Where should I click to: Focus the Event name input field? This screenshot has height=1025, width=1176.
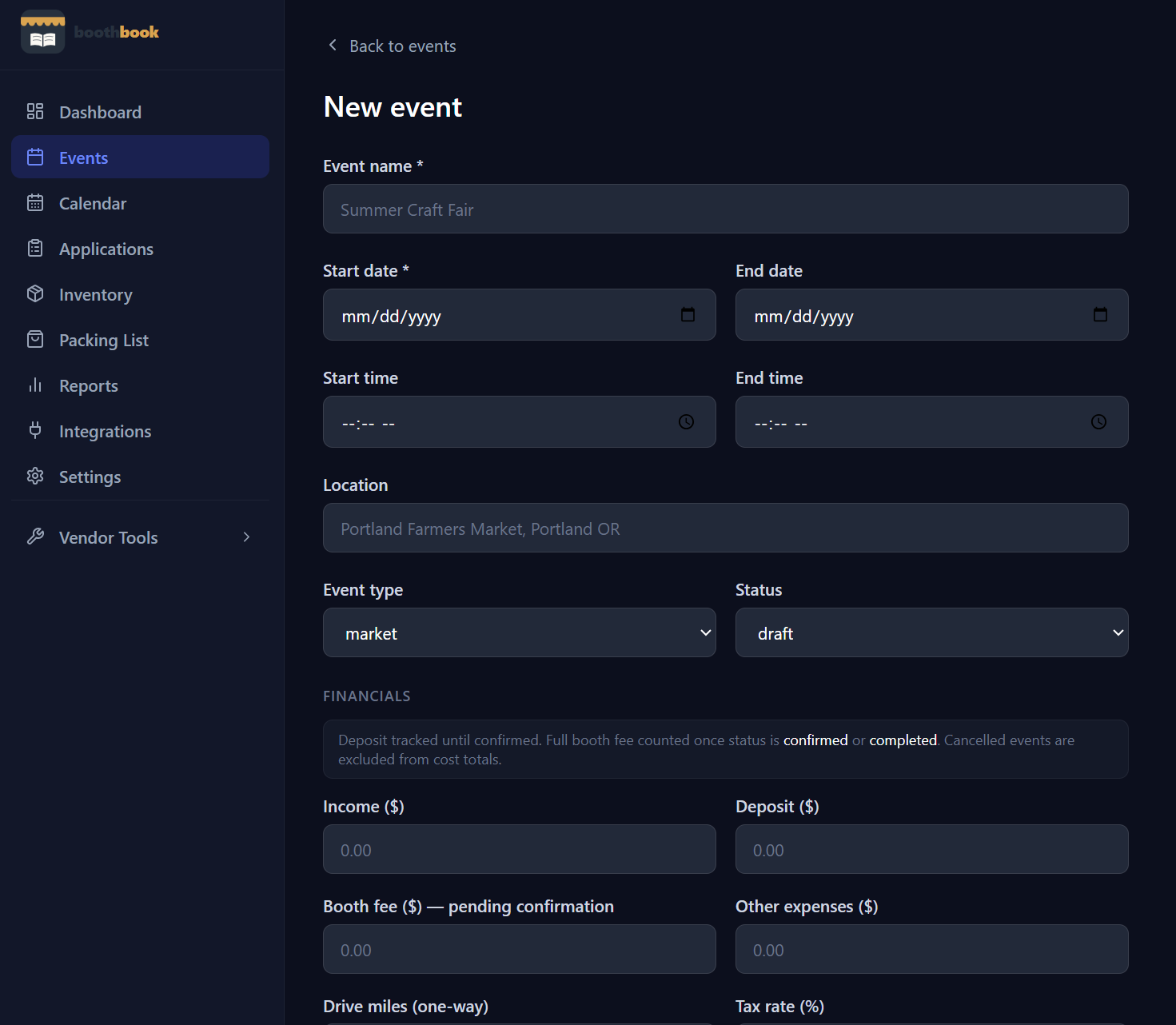tap(726, 209)
